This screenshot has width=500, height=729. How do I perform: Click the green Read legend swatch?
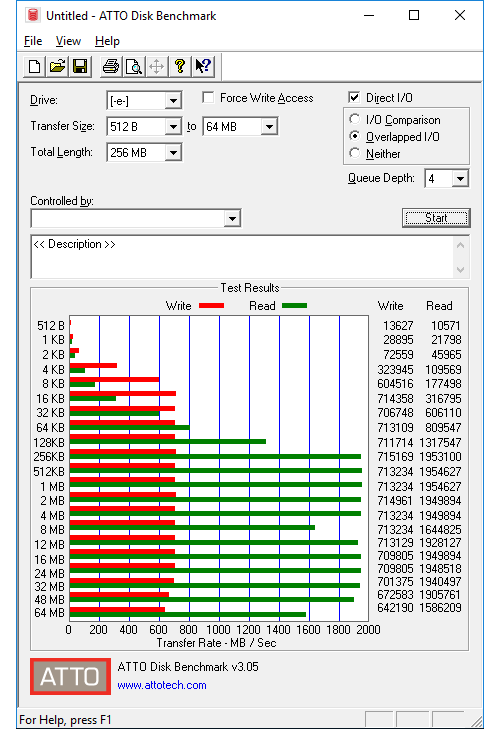click(x=294, y=306)
